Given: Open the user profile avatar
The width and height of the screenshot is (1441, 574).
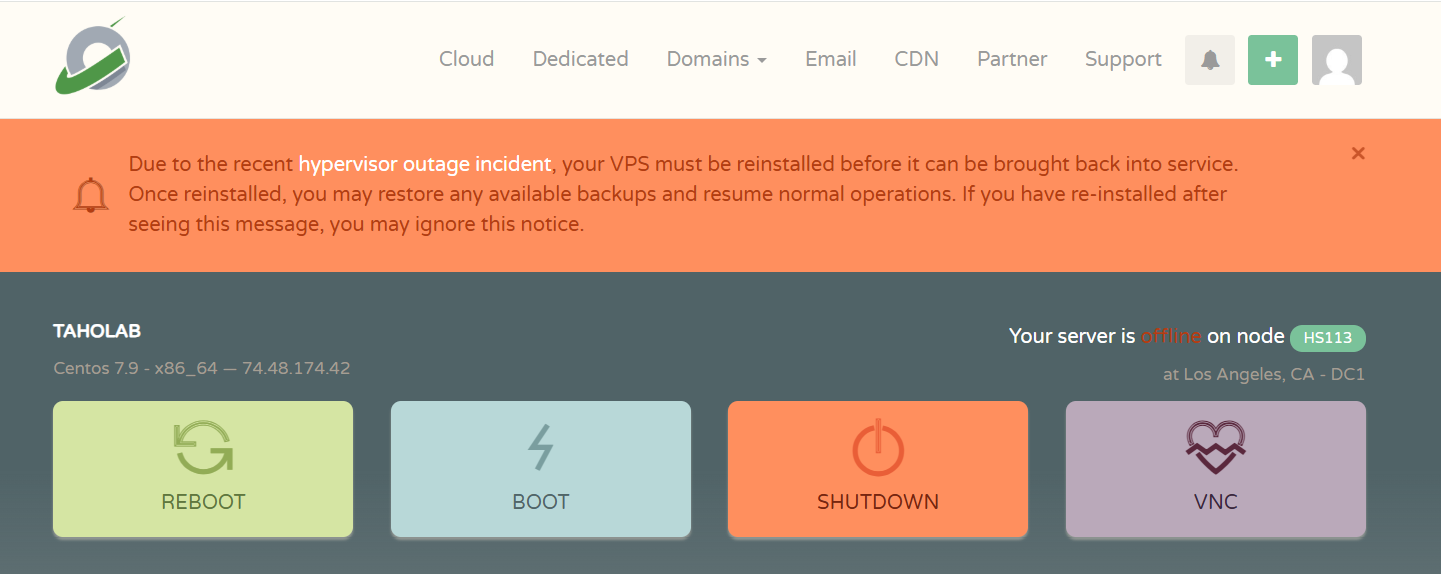Looking at the screenshot, I should tap(1336, 60).
